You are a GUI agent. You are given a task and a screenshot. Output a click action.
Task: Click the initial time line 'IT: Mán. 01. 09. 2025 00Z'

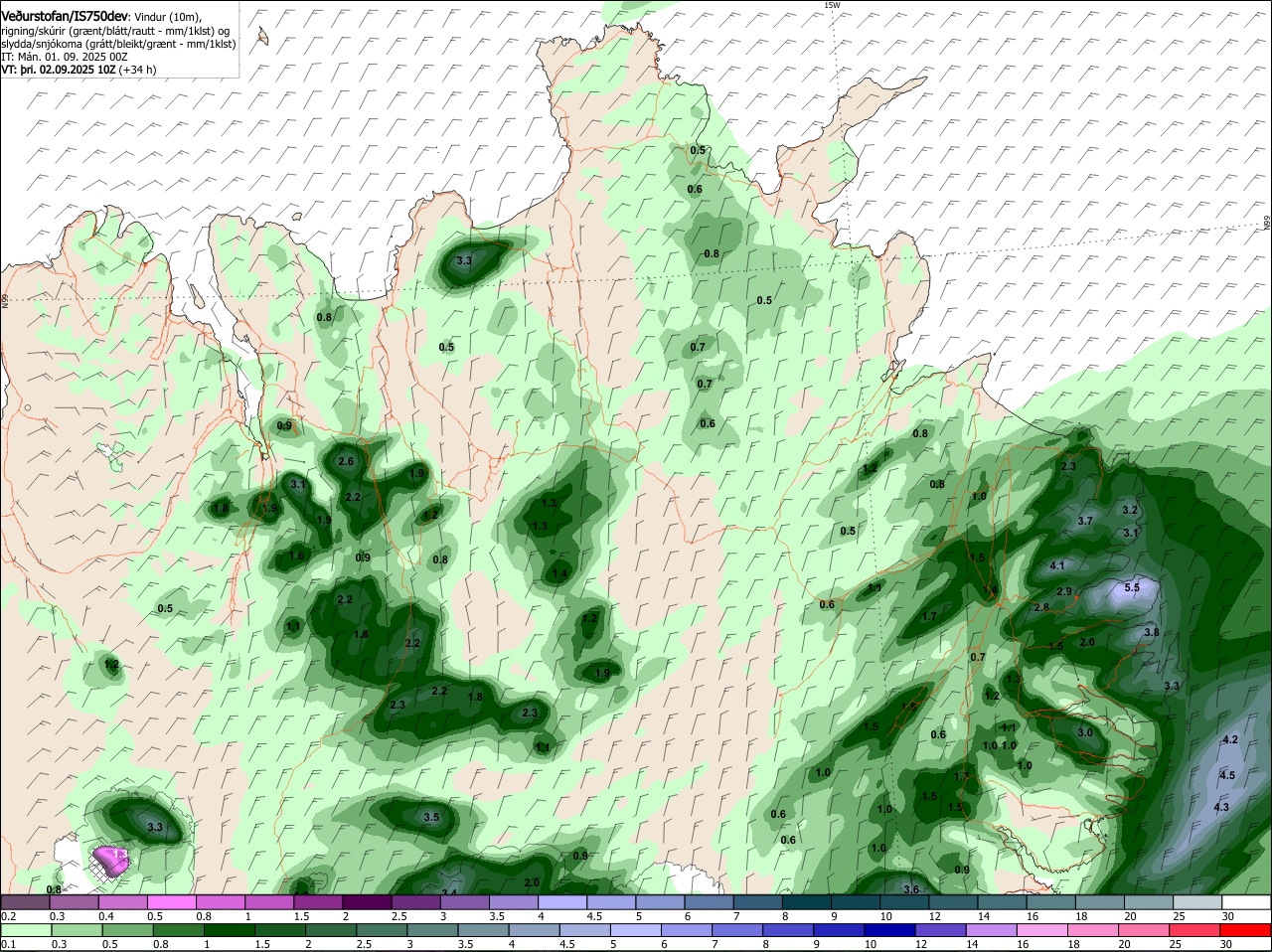(65, 57)
